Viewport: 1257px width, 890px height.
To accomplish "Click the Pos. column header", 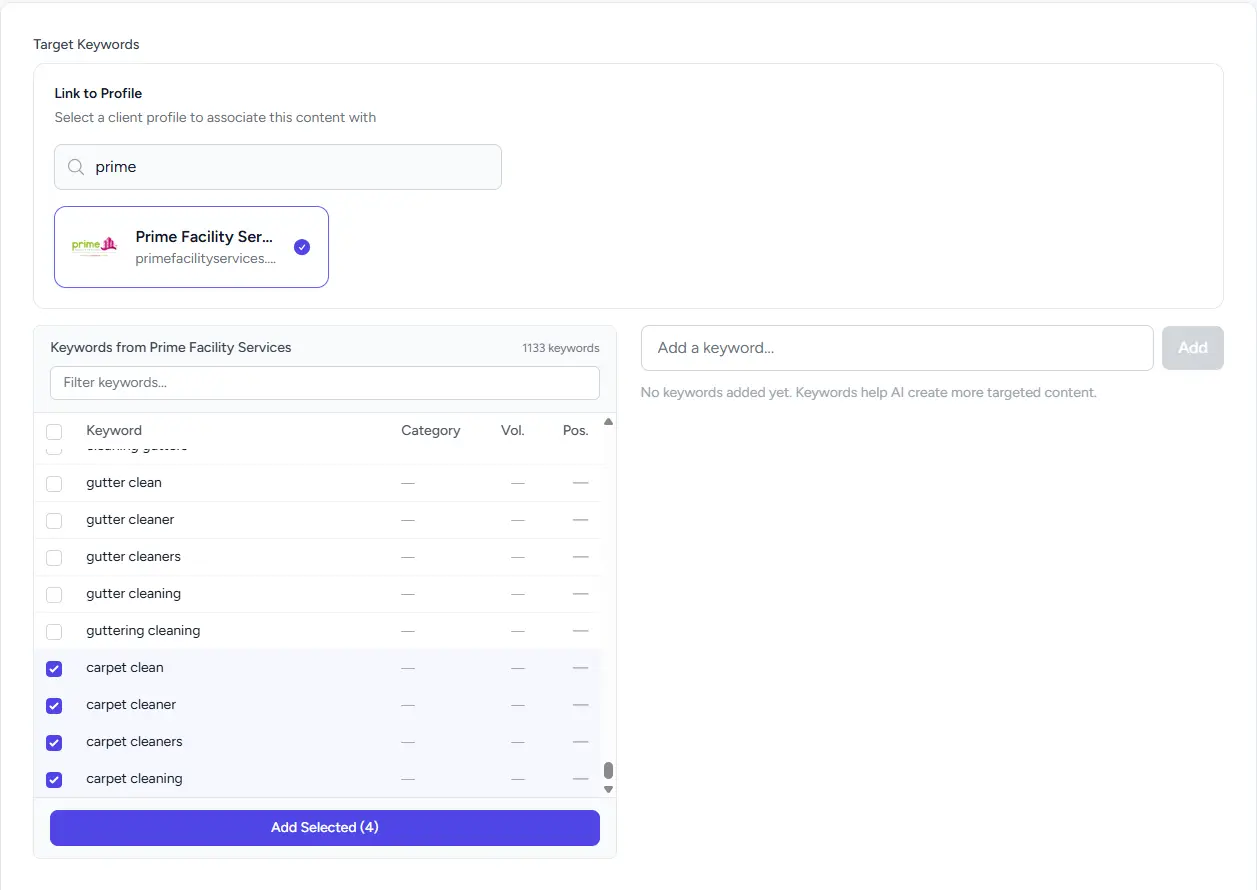I will tap(576, 430).
